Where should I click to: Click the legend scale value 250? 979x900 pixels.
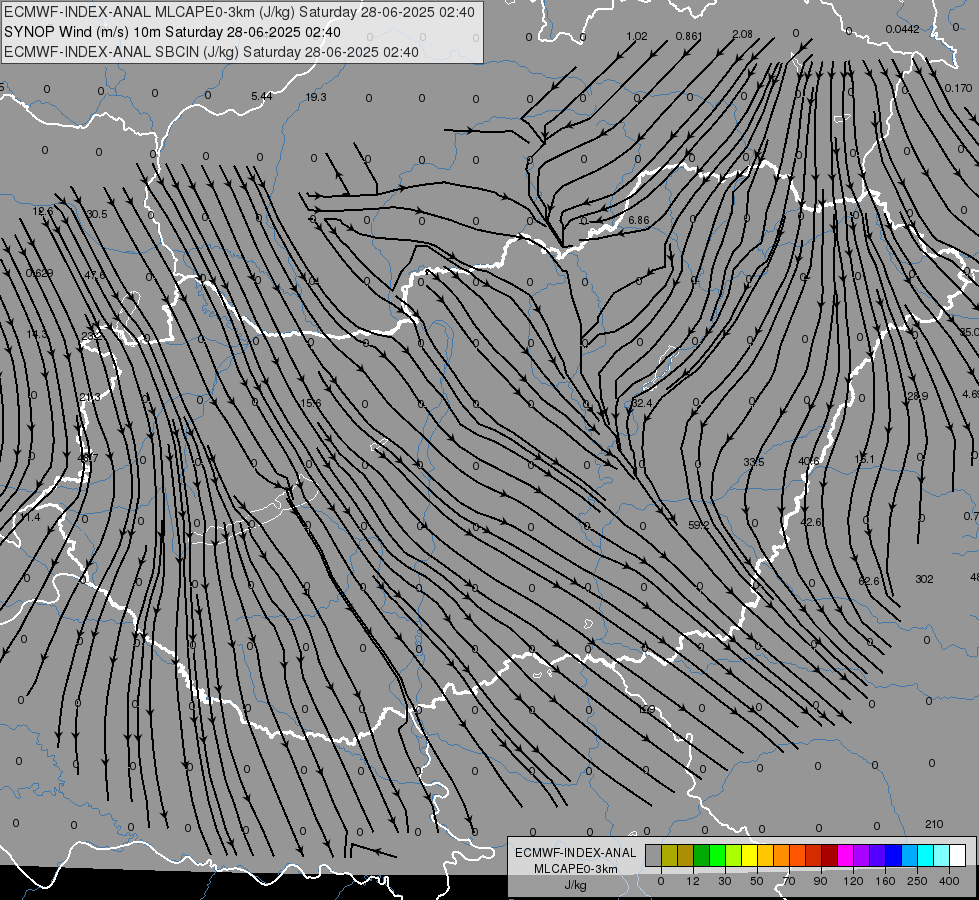point(917,881)
